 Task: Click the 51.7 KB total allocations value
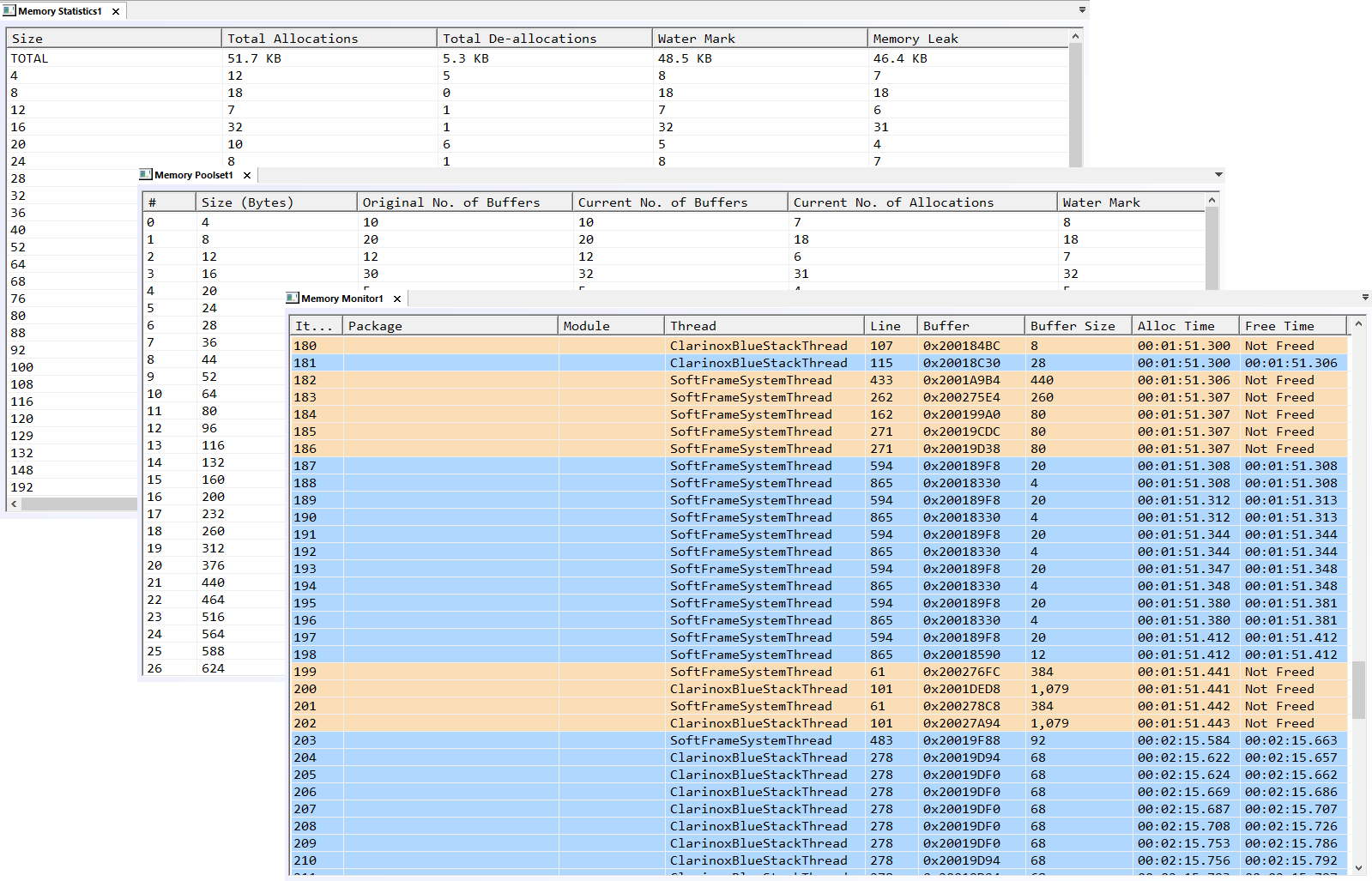point(254,58)
